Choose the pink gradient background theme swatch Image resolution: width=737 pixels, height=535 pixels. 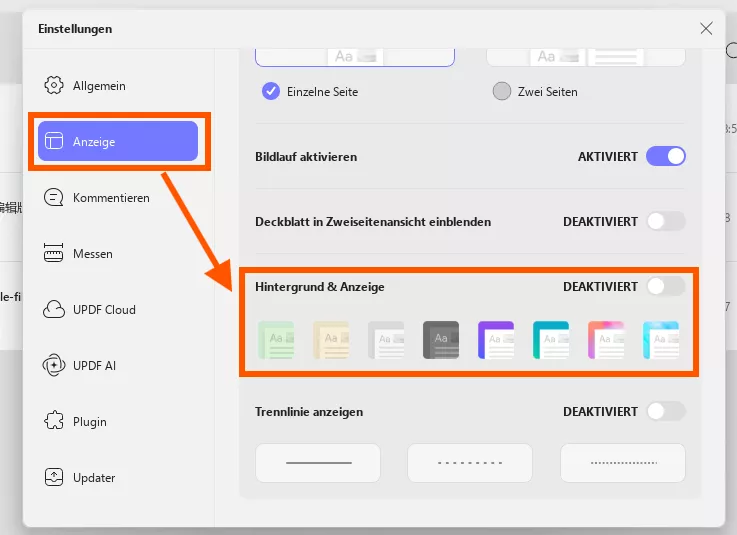click(x=606, y=340)
